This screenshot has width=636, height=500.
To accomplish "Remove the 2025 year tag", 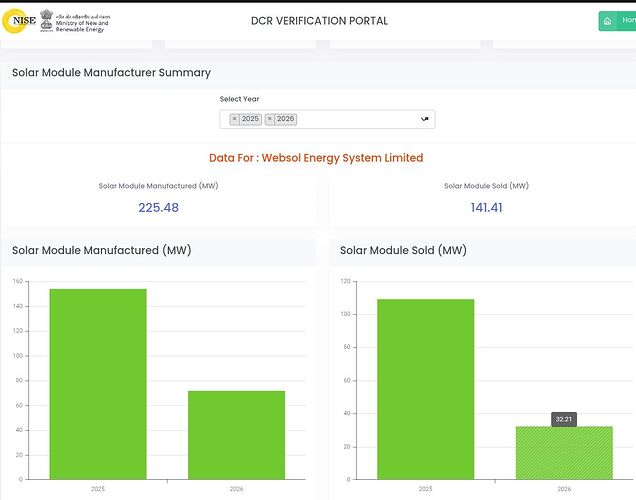I will [x=234, y=119].
